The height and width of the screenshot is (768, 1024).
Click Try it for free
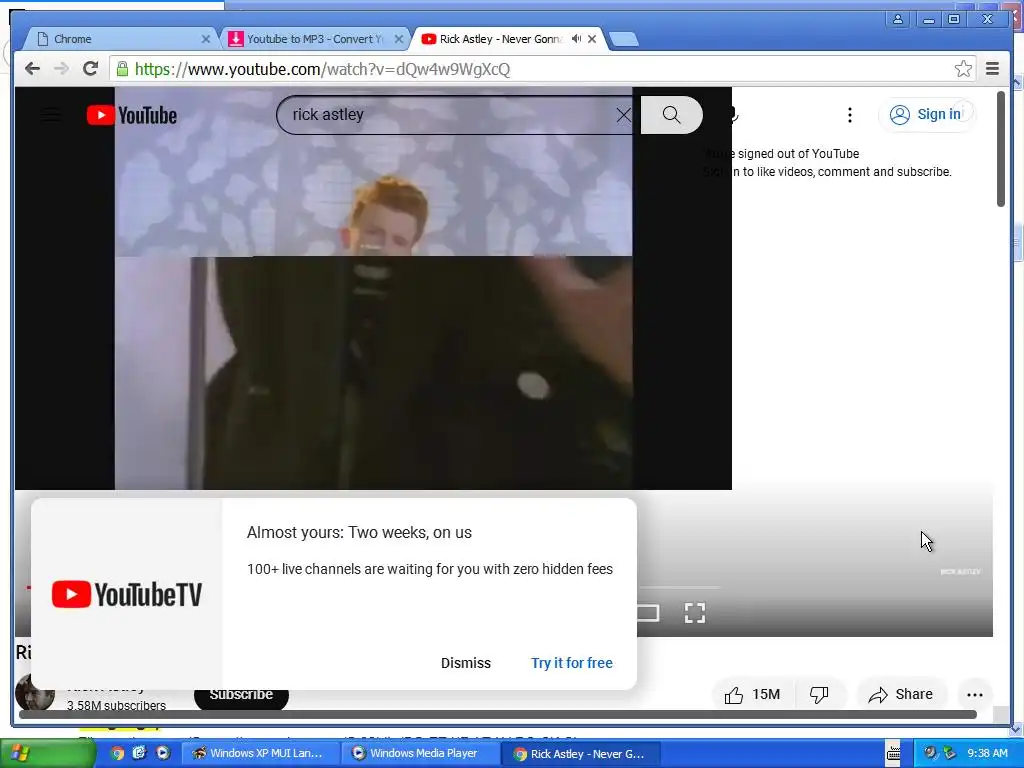[x=571, y=663]
